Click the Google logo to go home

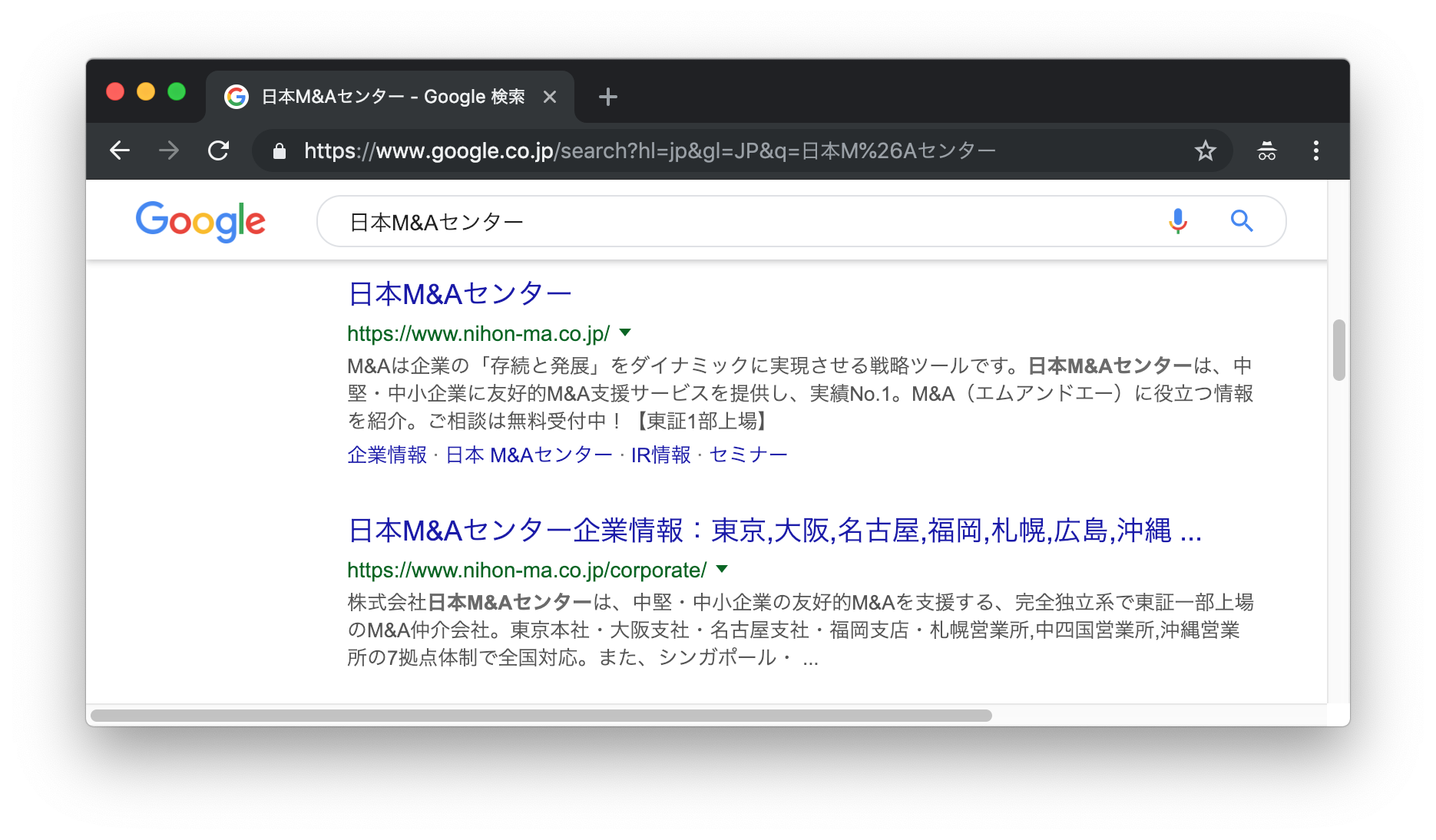[200, 221]
